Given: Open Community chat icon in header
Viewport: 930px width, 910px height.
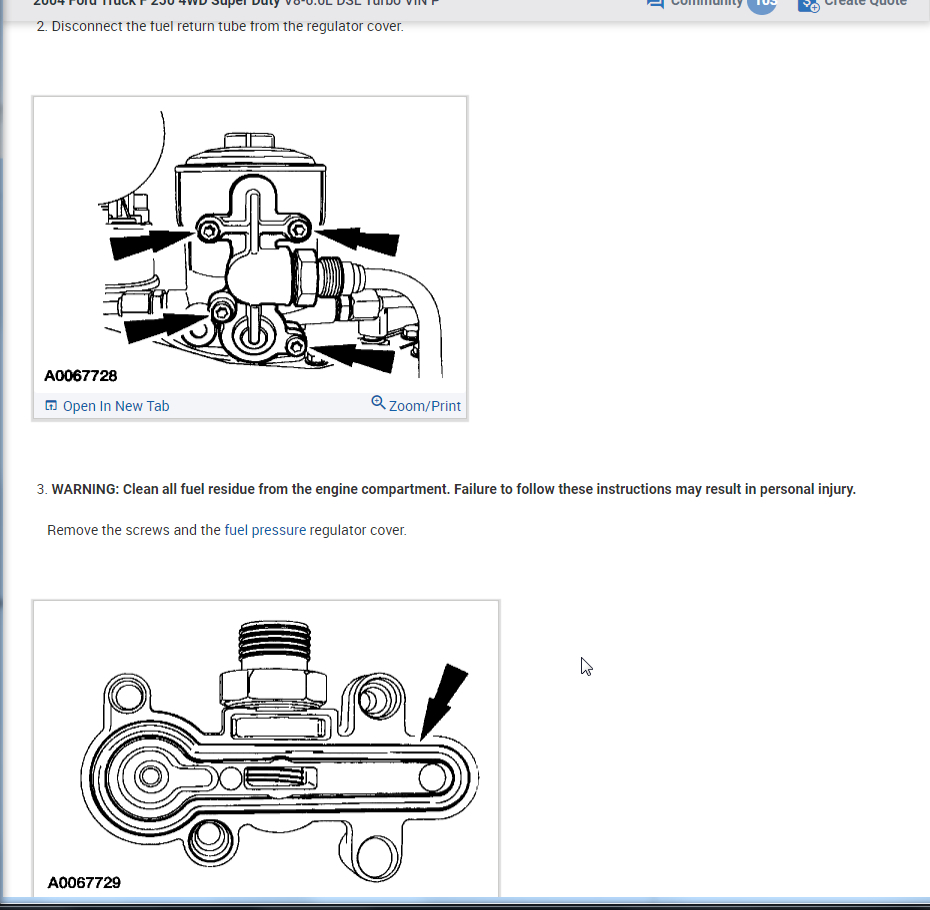Looking at the screenshot, I should pyautogui.click(x=655, y=4).
